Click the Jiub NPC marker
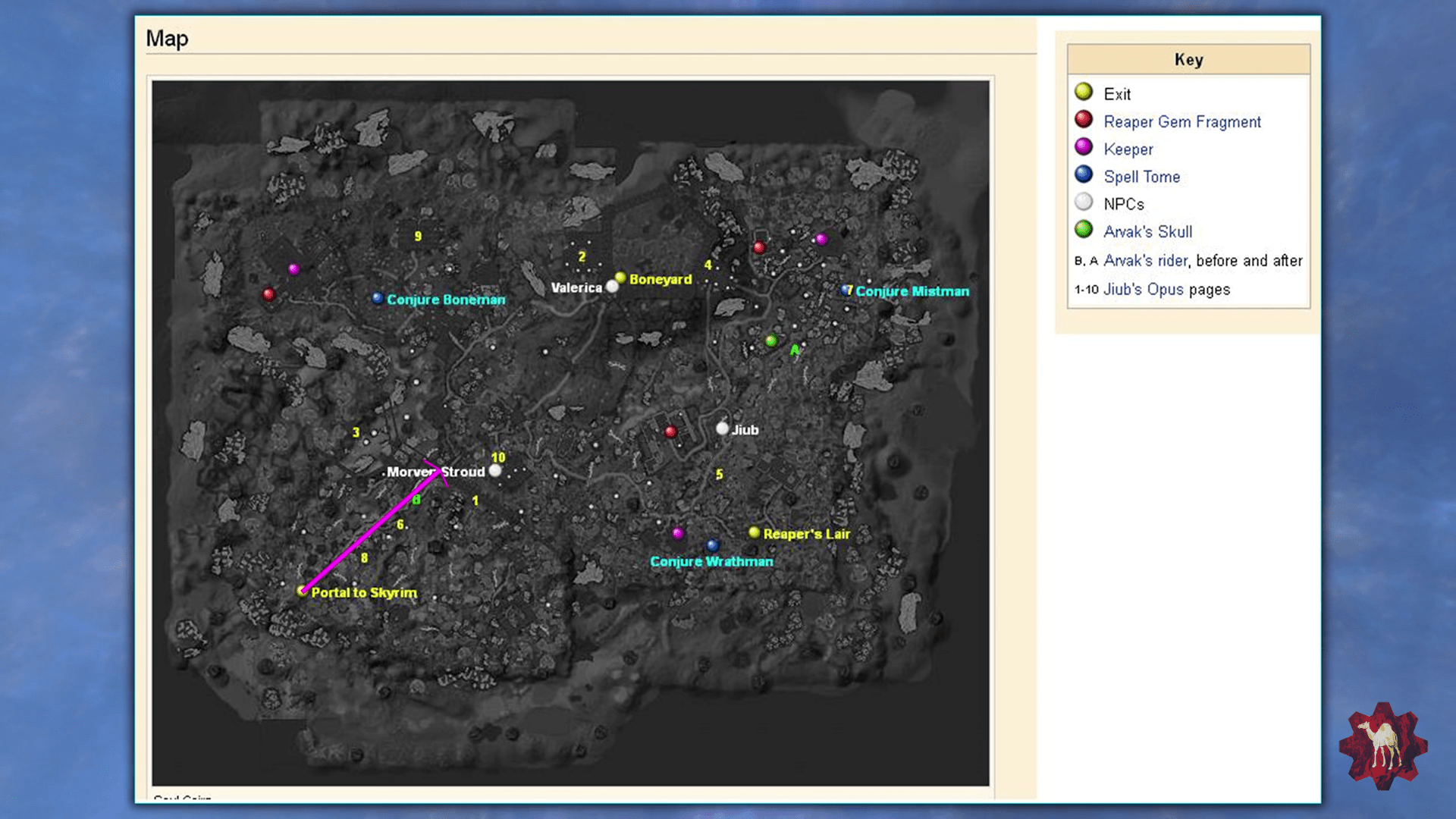 [722, 428]
